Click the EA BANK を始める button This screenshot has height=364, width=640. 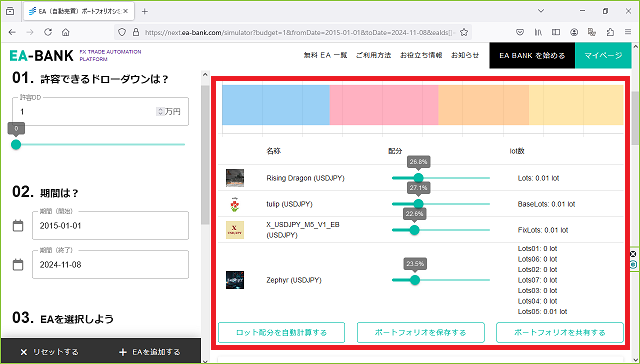click(x=532, y=55)
